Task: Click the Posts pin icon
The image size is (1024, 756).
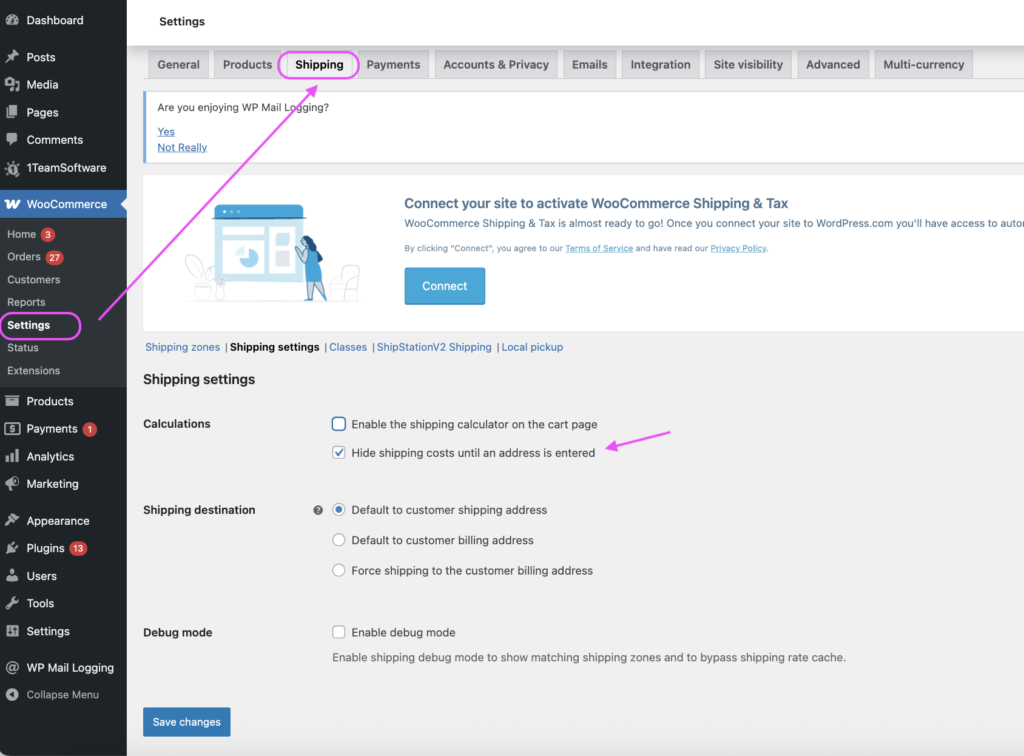Action: 12,57
